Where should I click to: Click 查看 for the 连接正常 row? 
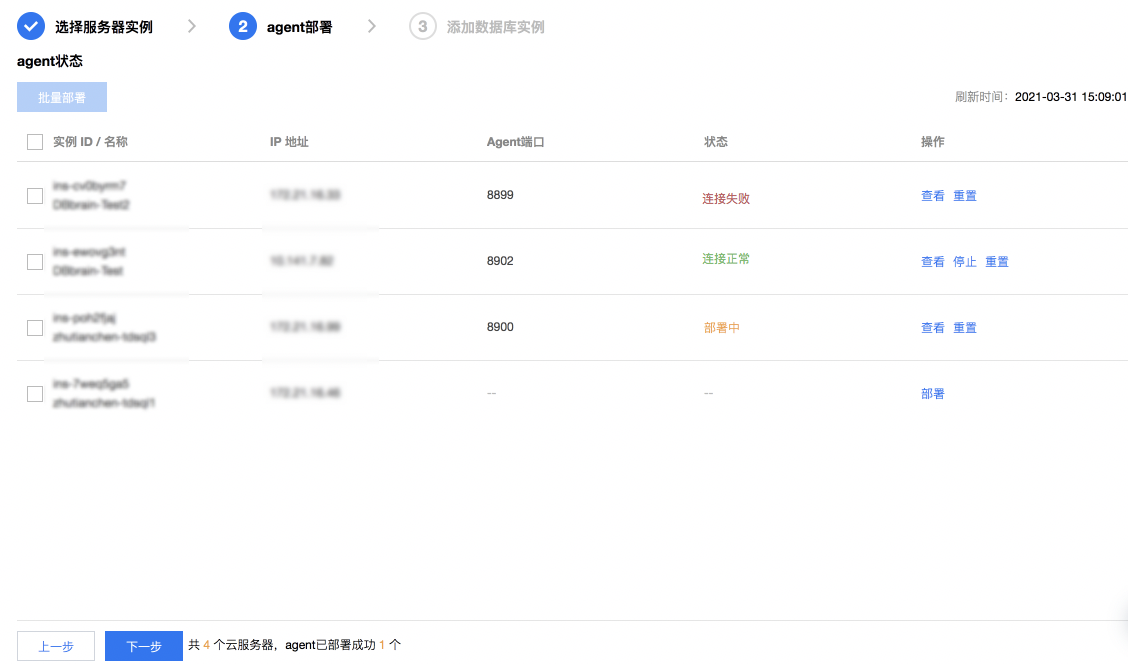(932, 262)
